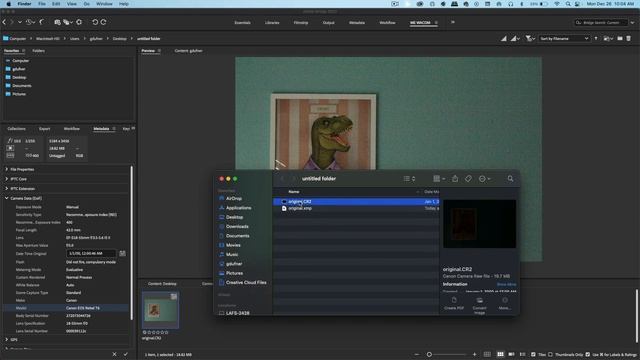Screen dimensions: 640x360
Task: Click the trash delete item icon
Action: coord(629,38)
